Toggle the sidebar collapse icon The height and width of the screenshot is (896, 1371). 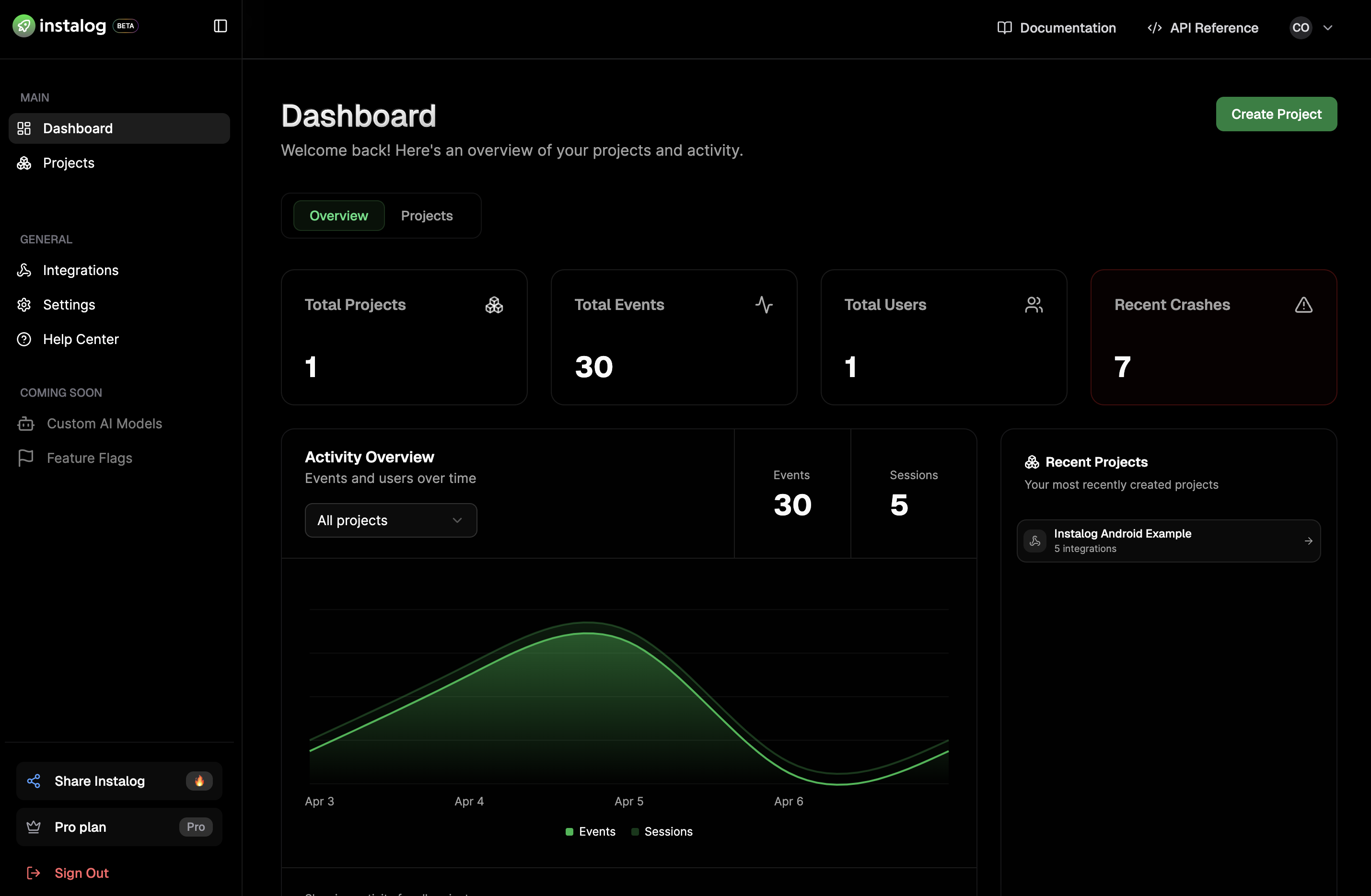click(x=220, y=26)
